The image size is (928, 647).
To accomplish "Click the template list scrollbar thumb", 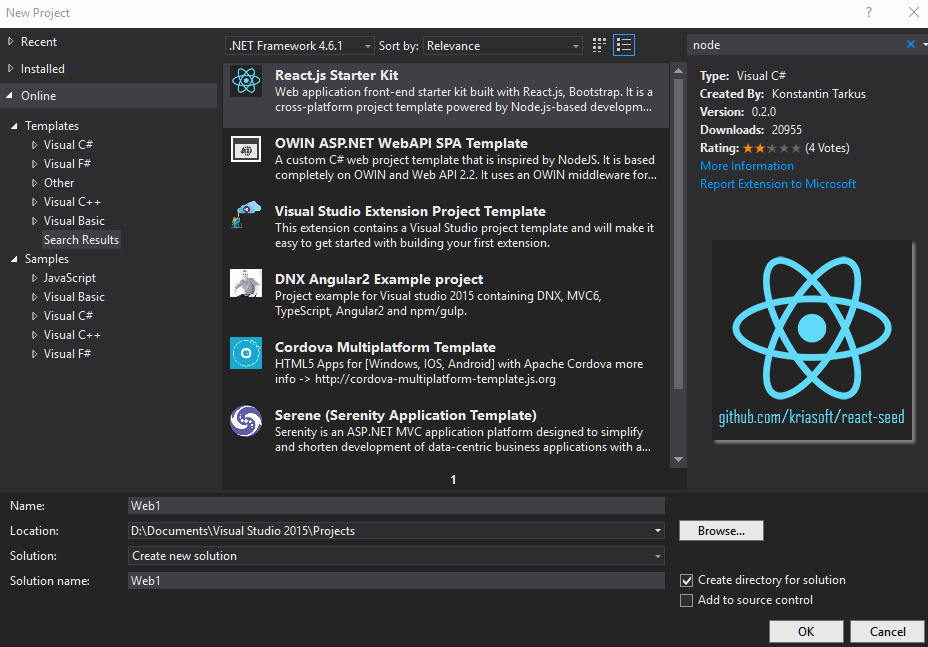I will tap(678, 233).
